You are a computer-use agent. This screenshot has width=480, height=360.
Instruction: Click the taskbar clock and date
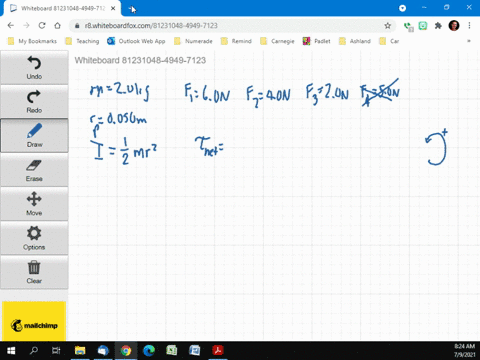[x=464, y=351]
